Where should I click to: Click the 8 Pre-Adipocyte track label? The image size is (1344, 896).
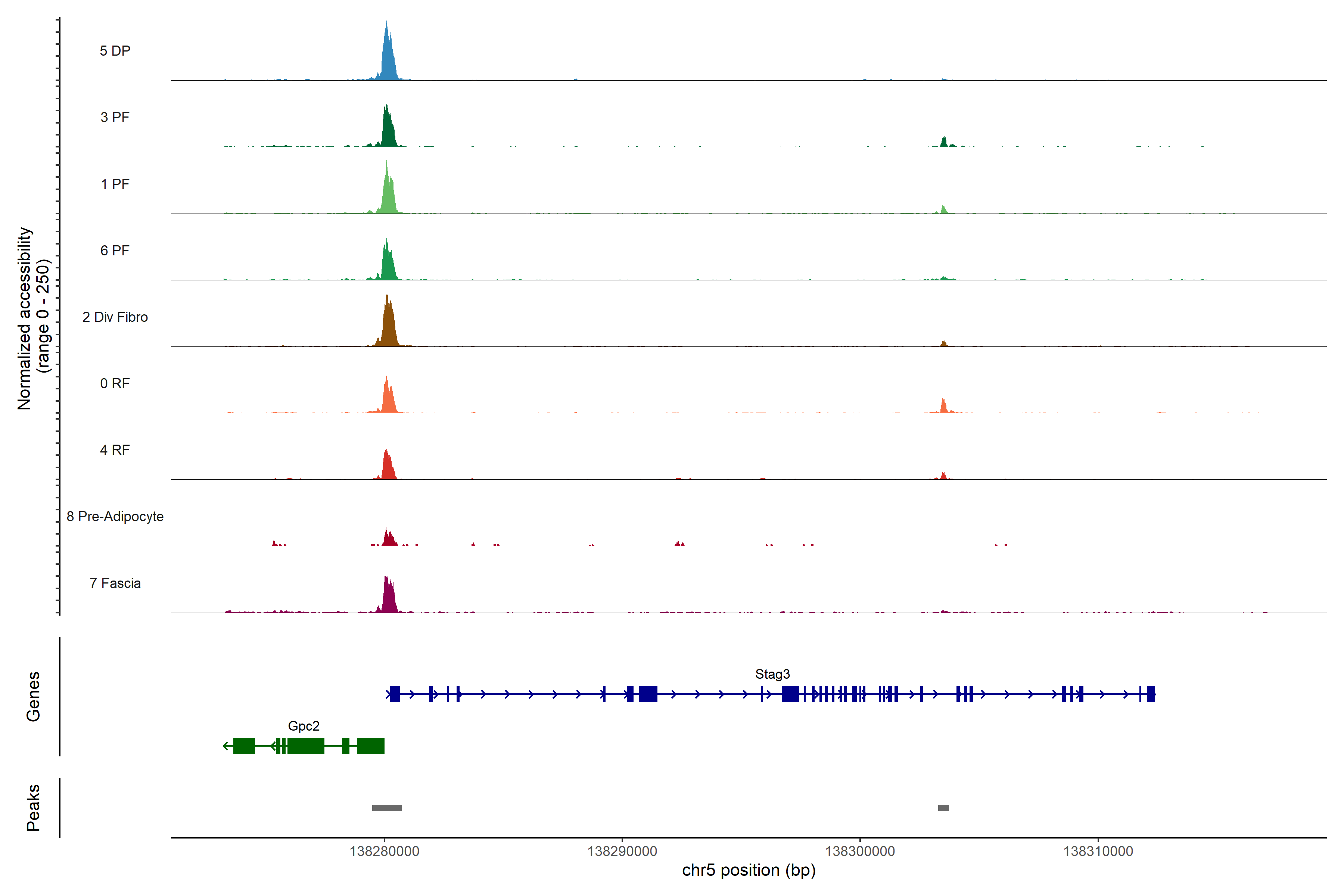click(x=115, y=517)
